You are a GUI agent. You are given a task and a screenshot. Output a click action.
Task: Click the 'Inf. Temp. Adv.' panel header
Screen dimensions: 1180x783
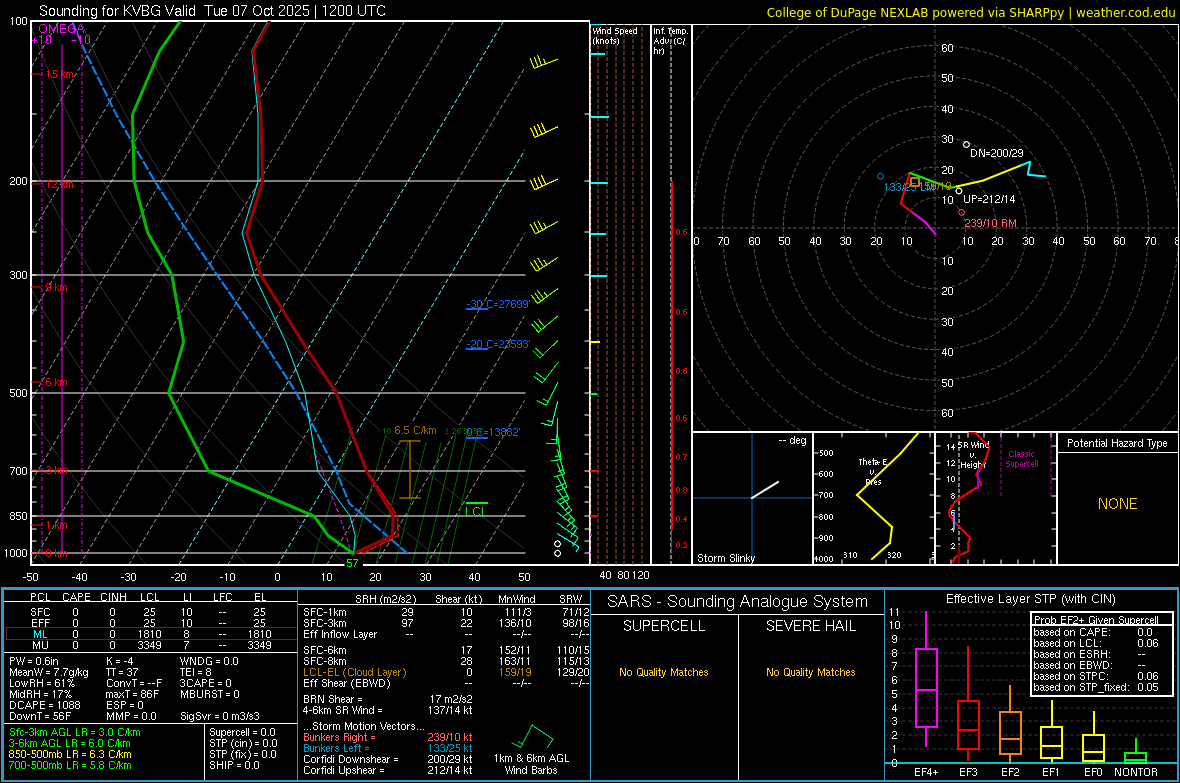click(670, 41)
